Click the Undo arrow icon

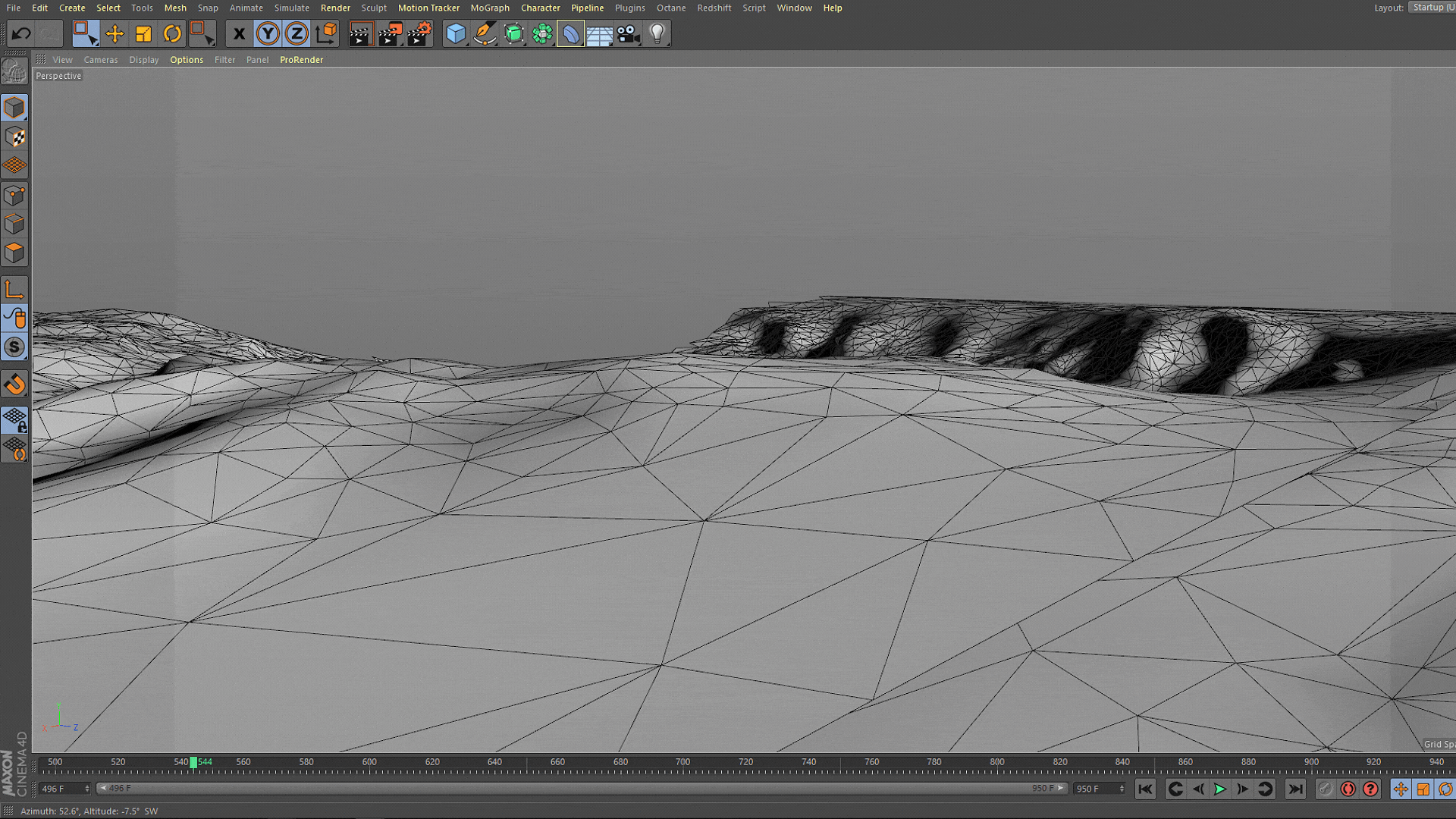tap(21, 33)
